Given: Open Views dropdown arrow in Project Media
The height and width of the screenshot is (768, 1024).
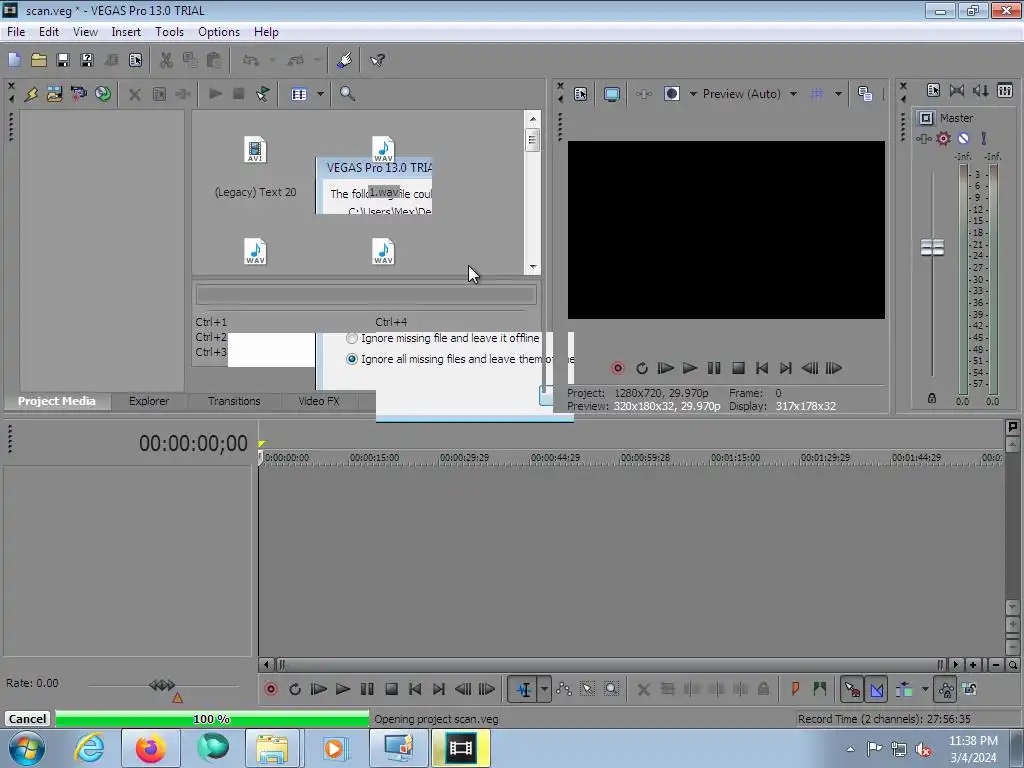Looking at the screenshot, I should click(x=320, y=94).
